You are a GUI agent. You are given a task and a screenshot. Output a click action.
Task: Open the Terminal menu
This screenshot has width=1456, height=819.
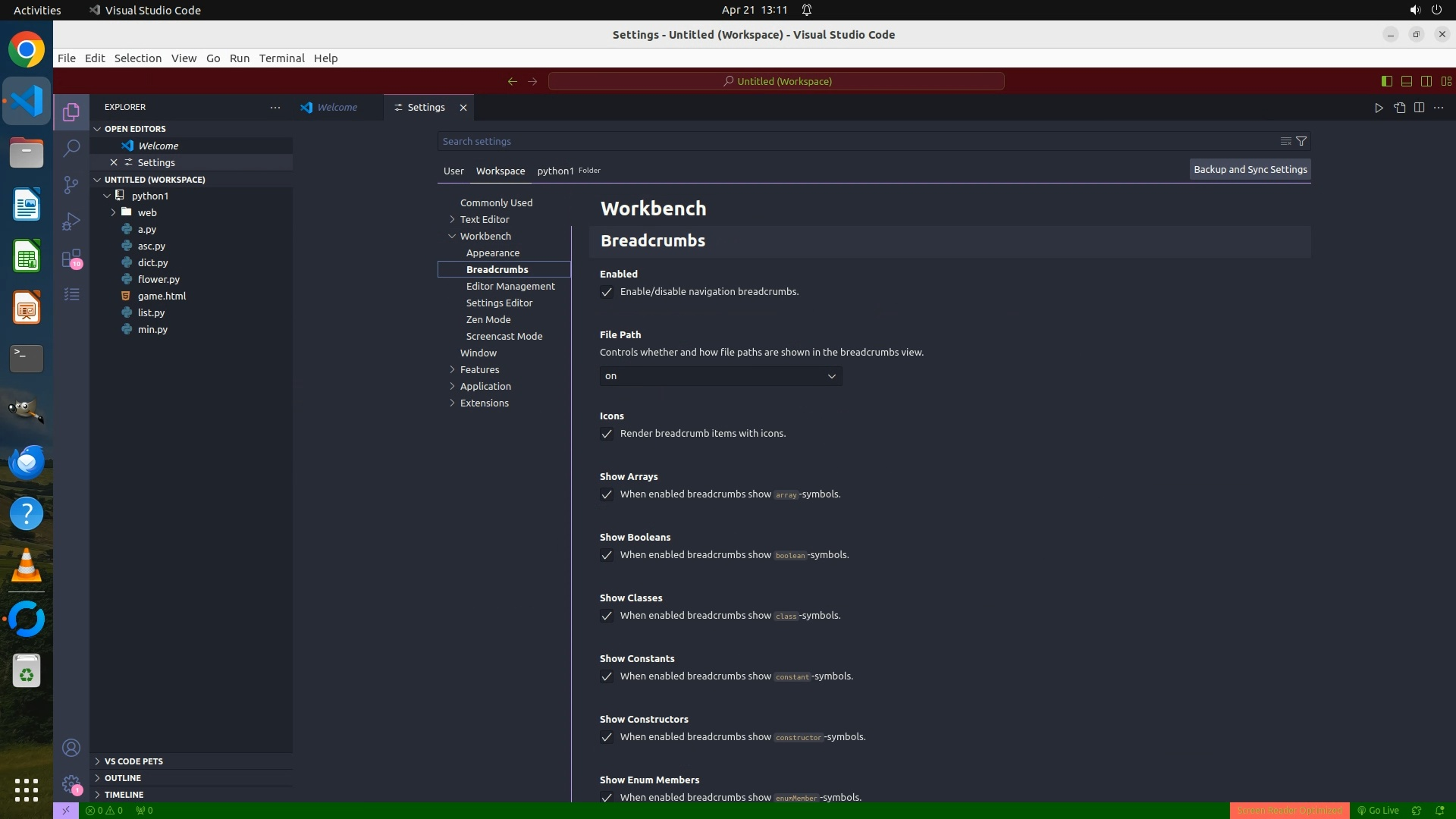point(281,58)
